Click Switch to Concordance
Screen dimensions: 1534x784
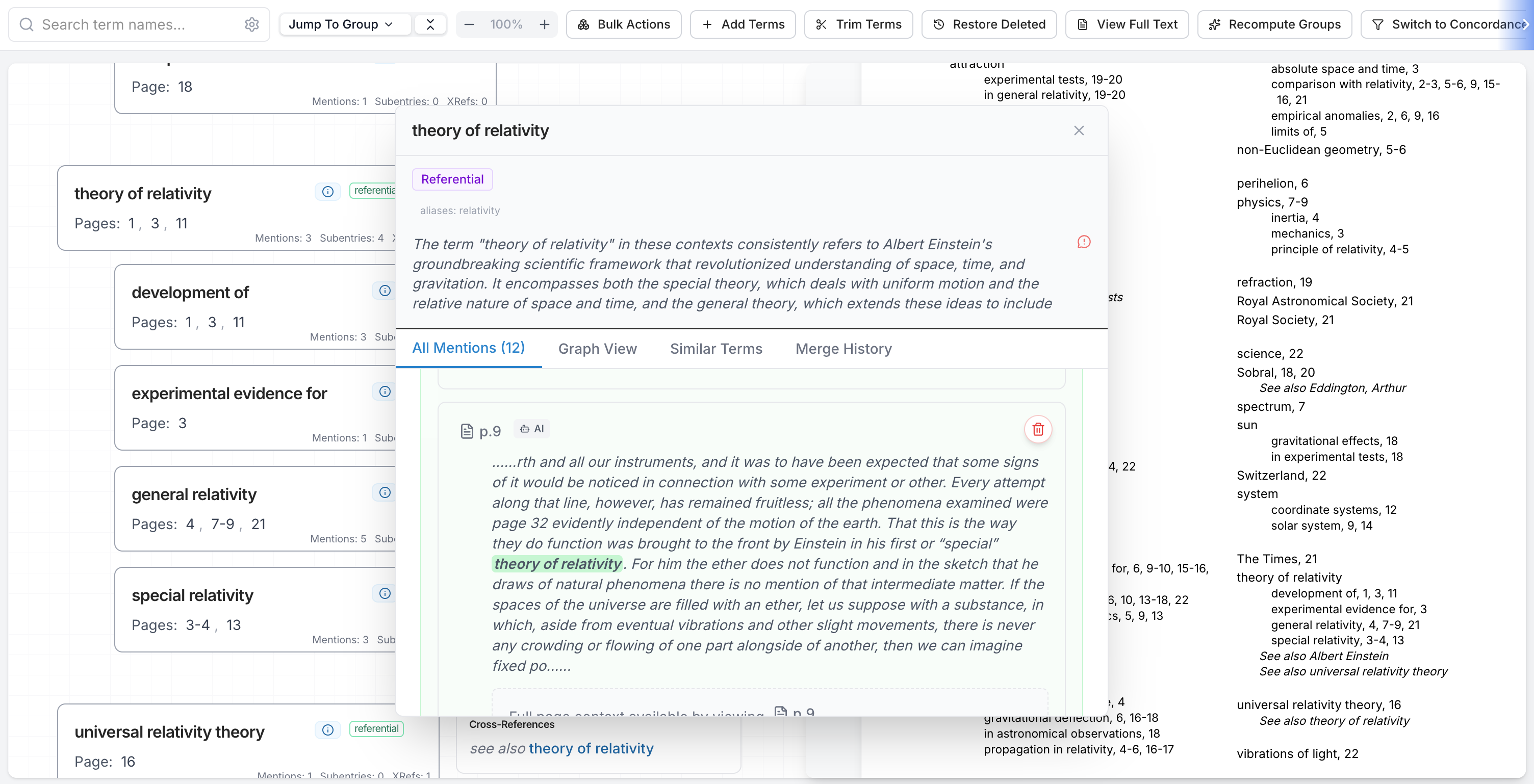click(x=1447, y=24)
